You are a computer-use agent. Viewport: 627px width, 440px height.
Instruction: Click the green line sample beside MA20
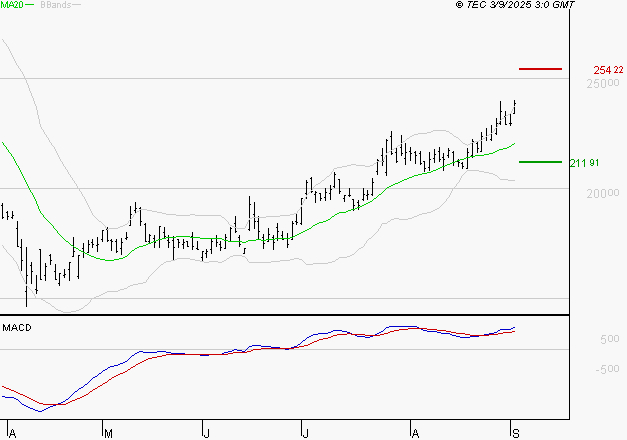point(31,5)
